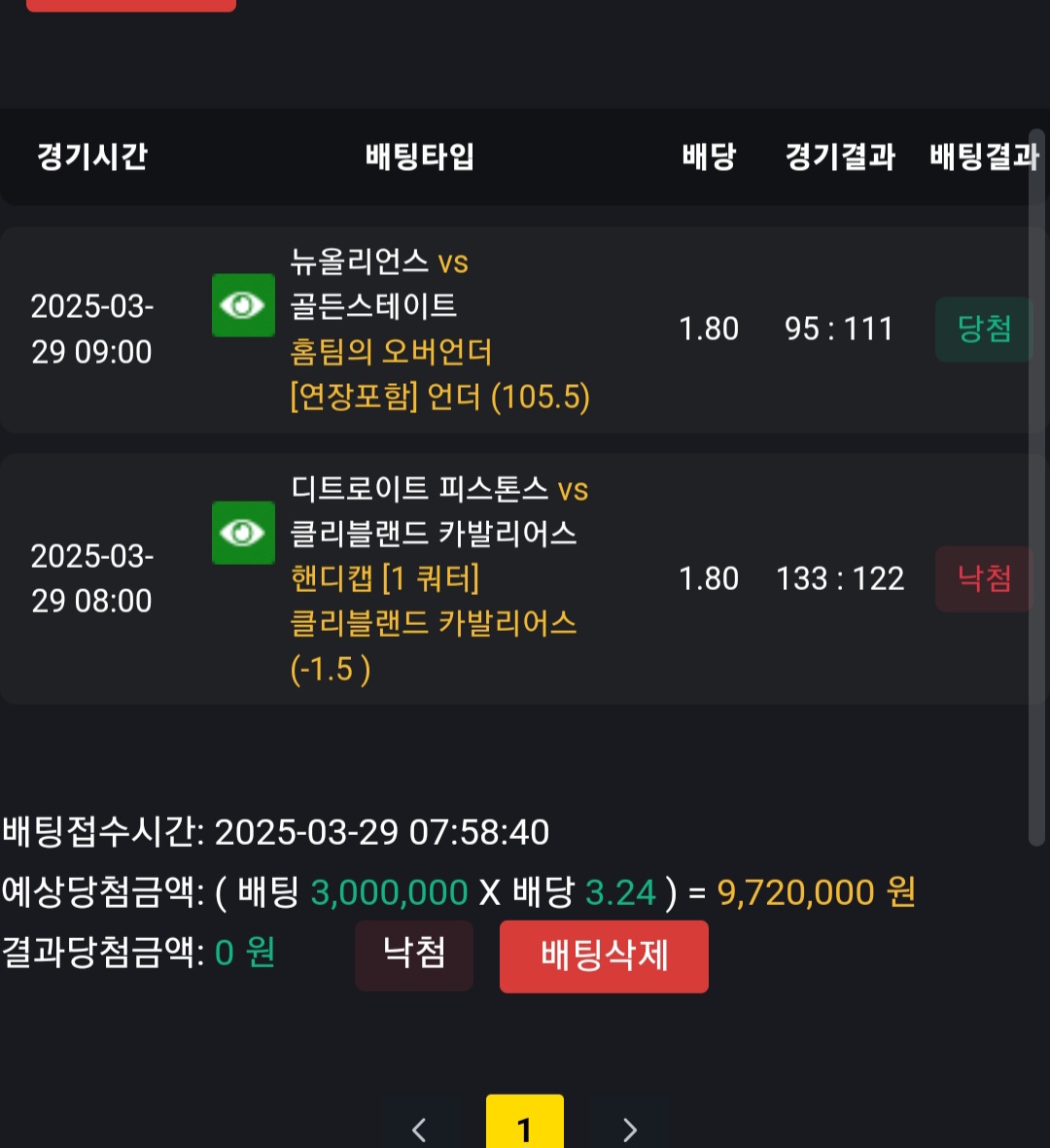This screenshot has width=1050, height=1148.
Task: Go to the next page arrow
Action: click(x=629, y=1128)
